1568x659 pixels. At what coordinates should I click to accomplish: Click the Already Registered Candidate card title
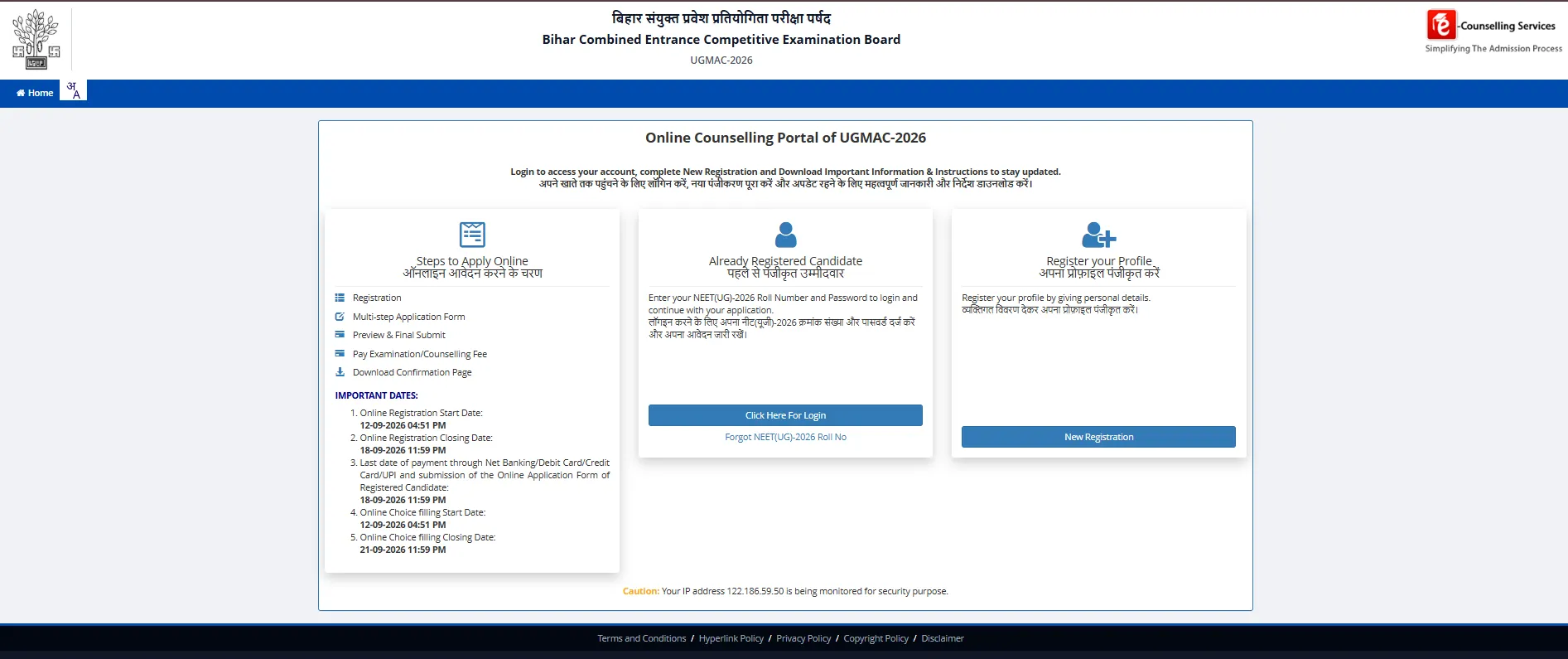point(785,267)
